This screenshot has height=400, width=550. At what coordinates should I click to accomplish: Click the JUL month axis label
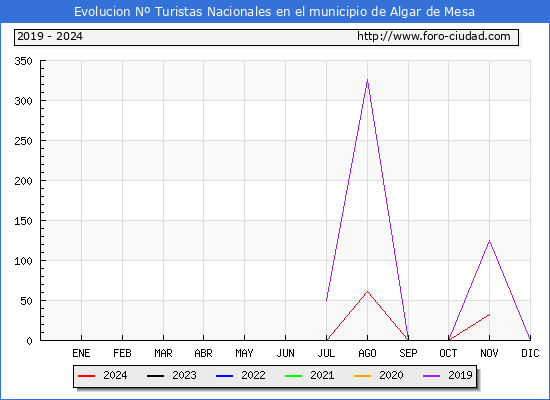click(326, 353)
